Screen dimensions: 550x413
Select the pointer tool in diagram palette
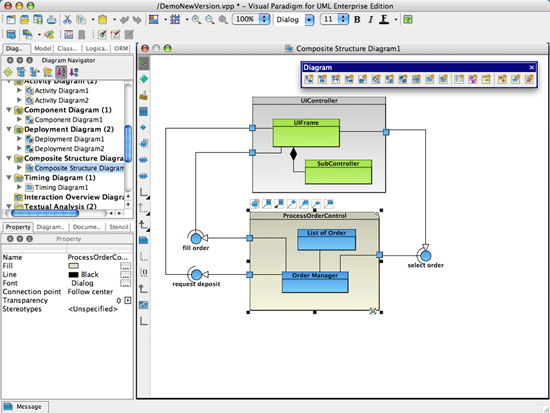(x=143, y=64)
